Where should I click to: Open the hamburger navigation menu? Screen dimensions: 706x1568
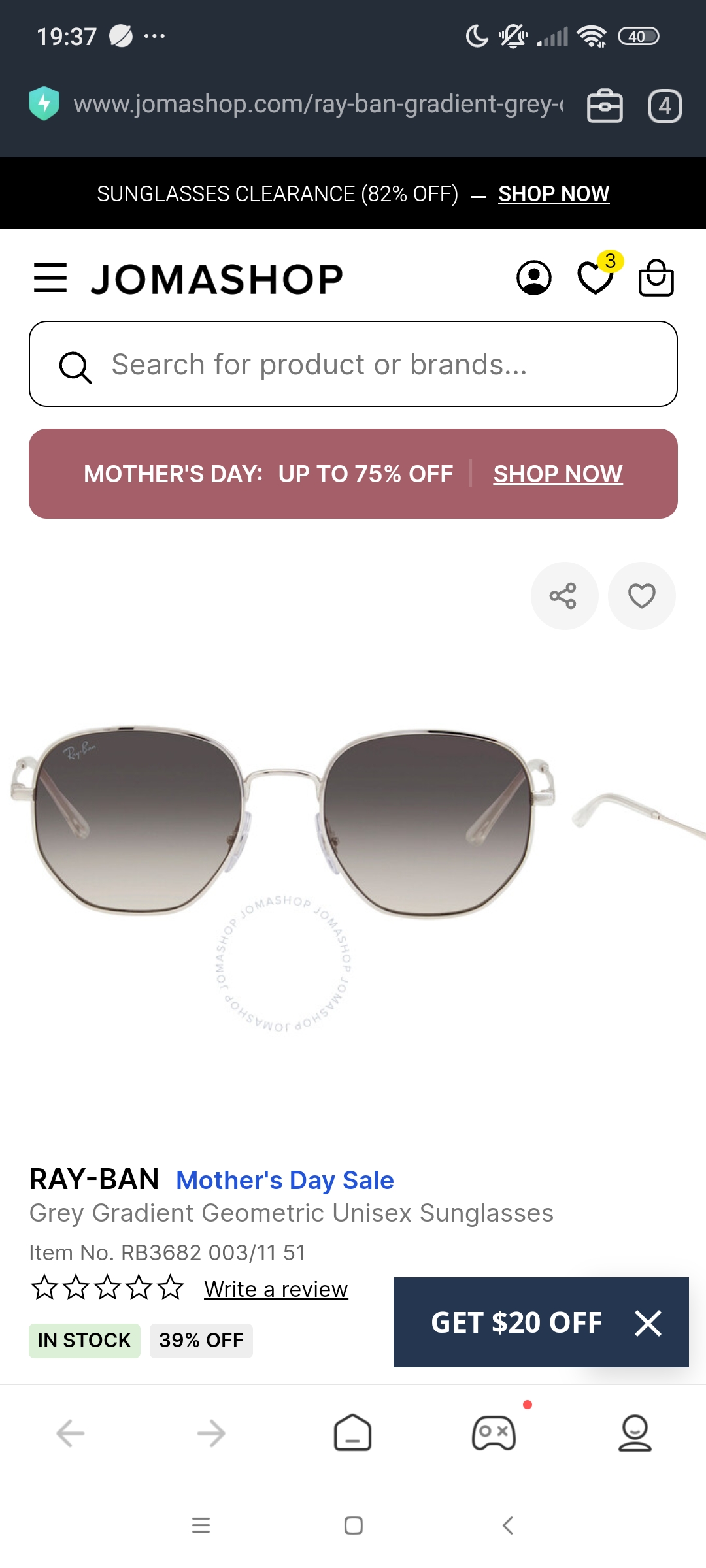coord(50,278)
